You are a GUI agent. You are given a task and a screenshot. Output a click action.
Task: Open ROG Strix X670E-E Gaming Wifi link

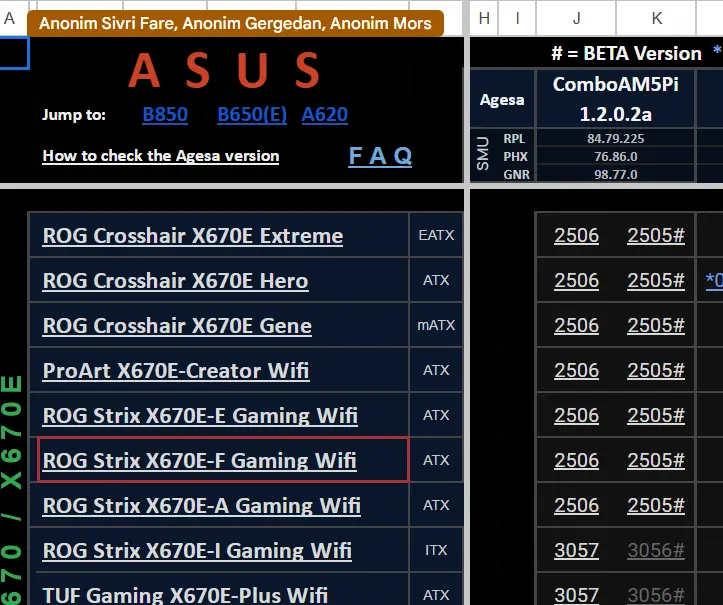pyautogui.click(x=200, y=415)
